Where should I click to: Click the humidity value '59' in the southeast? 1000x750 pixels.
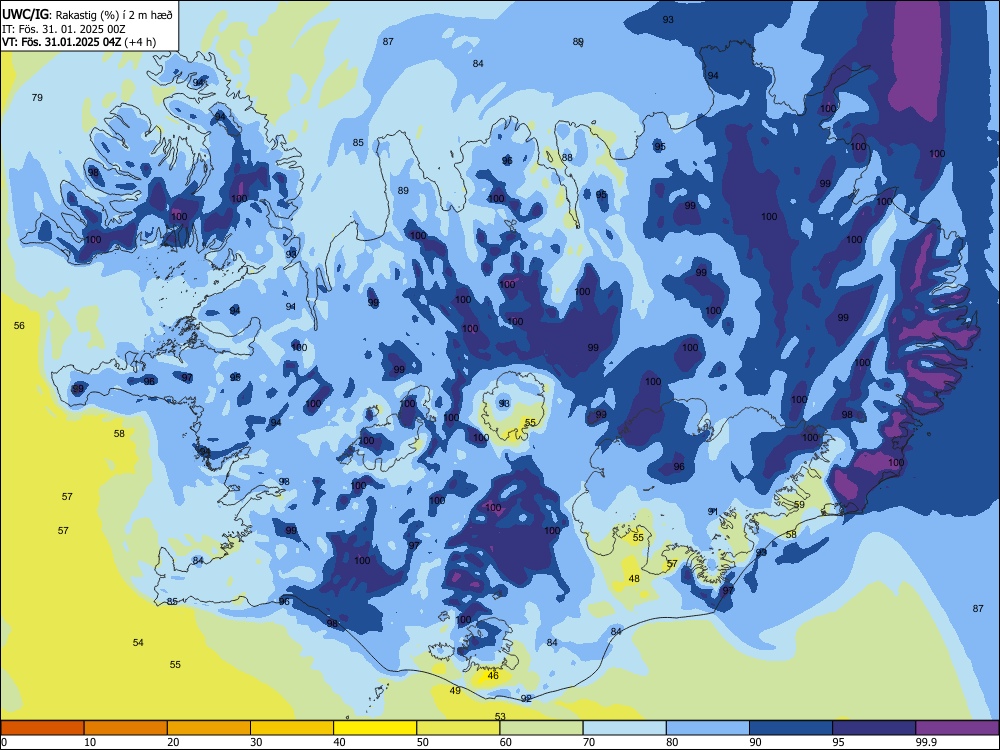pyautogui.click(x=799, y=504)
